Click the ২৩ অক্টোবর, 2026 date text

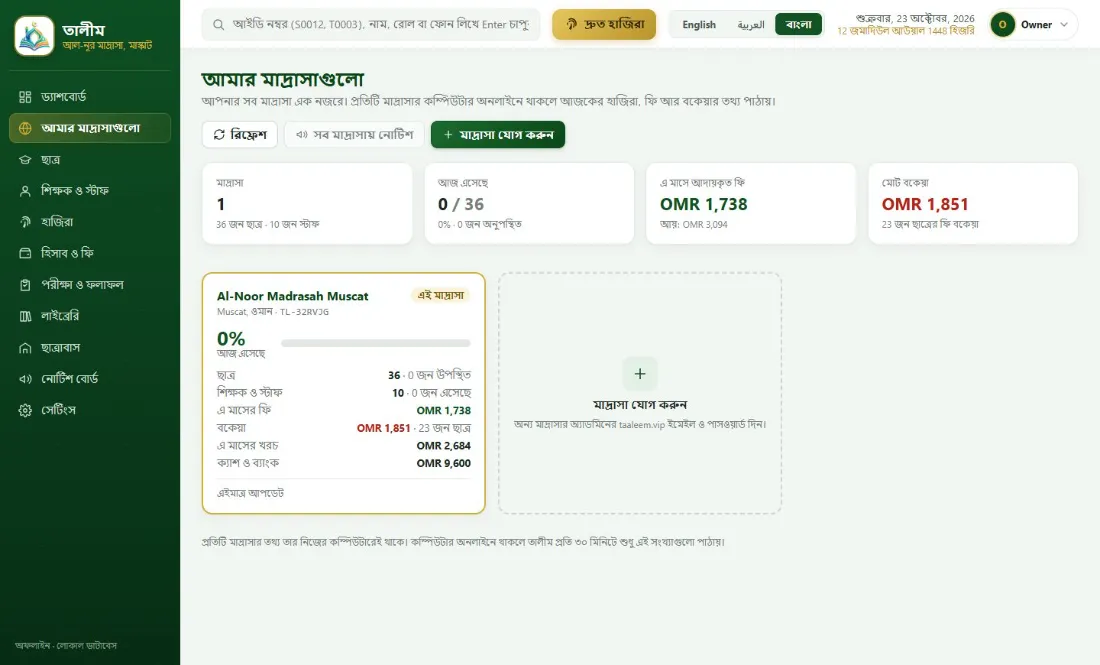pos(915,18)
